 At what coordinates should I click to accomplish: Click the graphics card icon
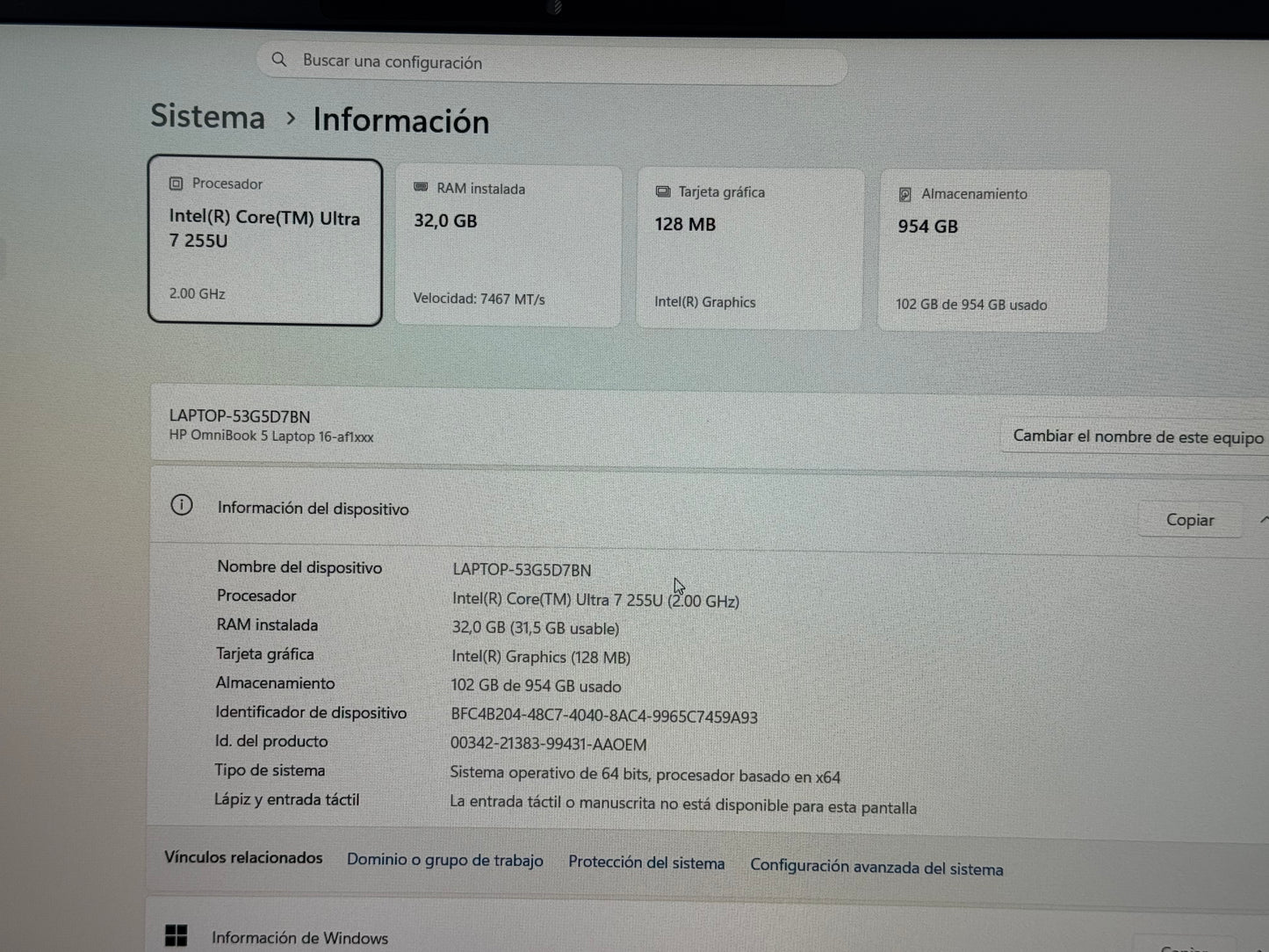[x=663, y=191]
